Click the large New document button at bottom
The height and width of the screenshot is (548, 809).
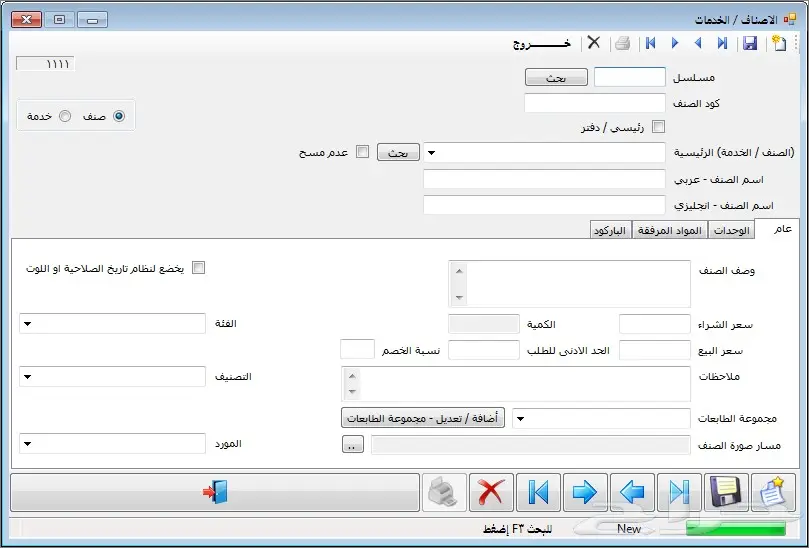[x=773, y=492]
